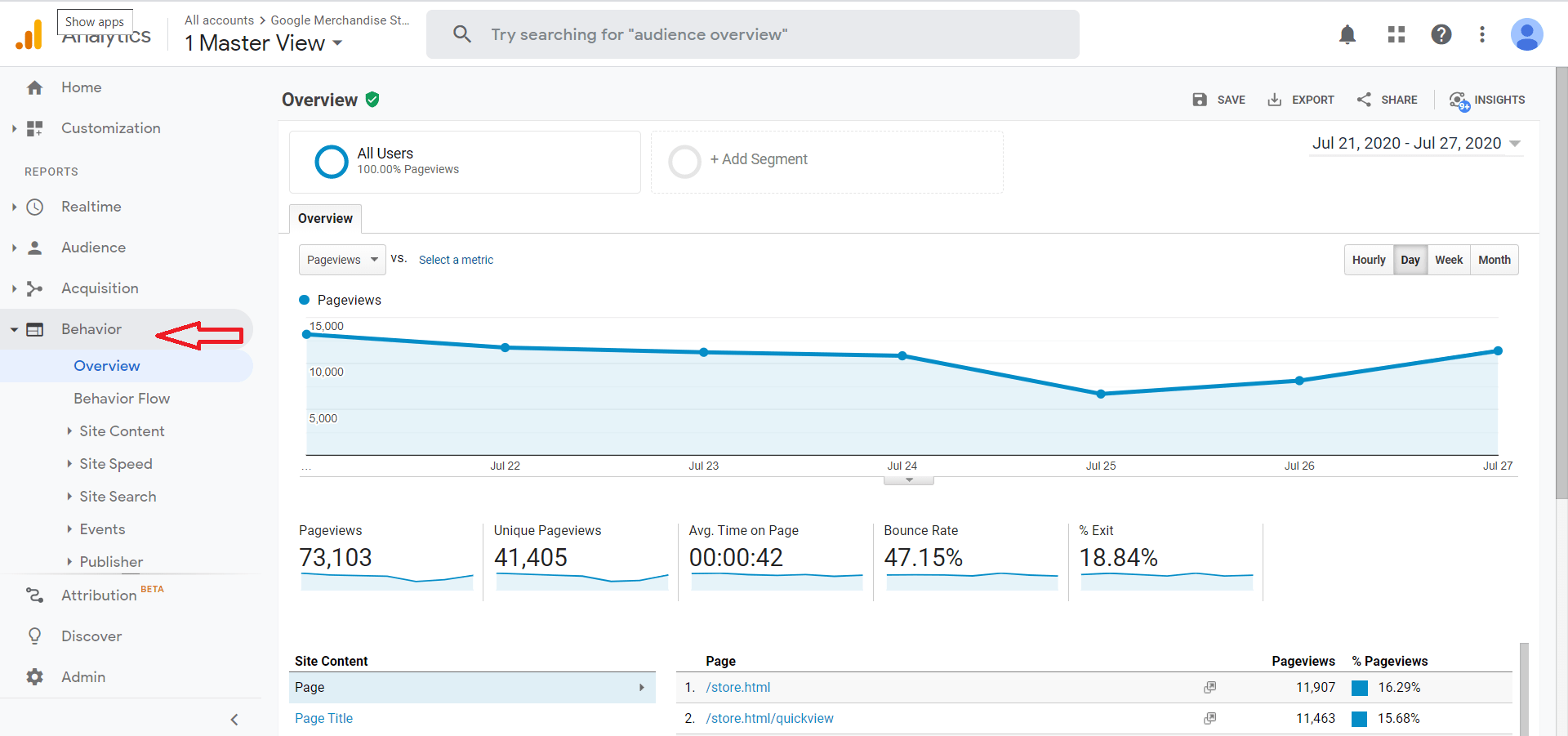Open Behavior Flow in sidebar

[x=122, y=399]
